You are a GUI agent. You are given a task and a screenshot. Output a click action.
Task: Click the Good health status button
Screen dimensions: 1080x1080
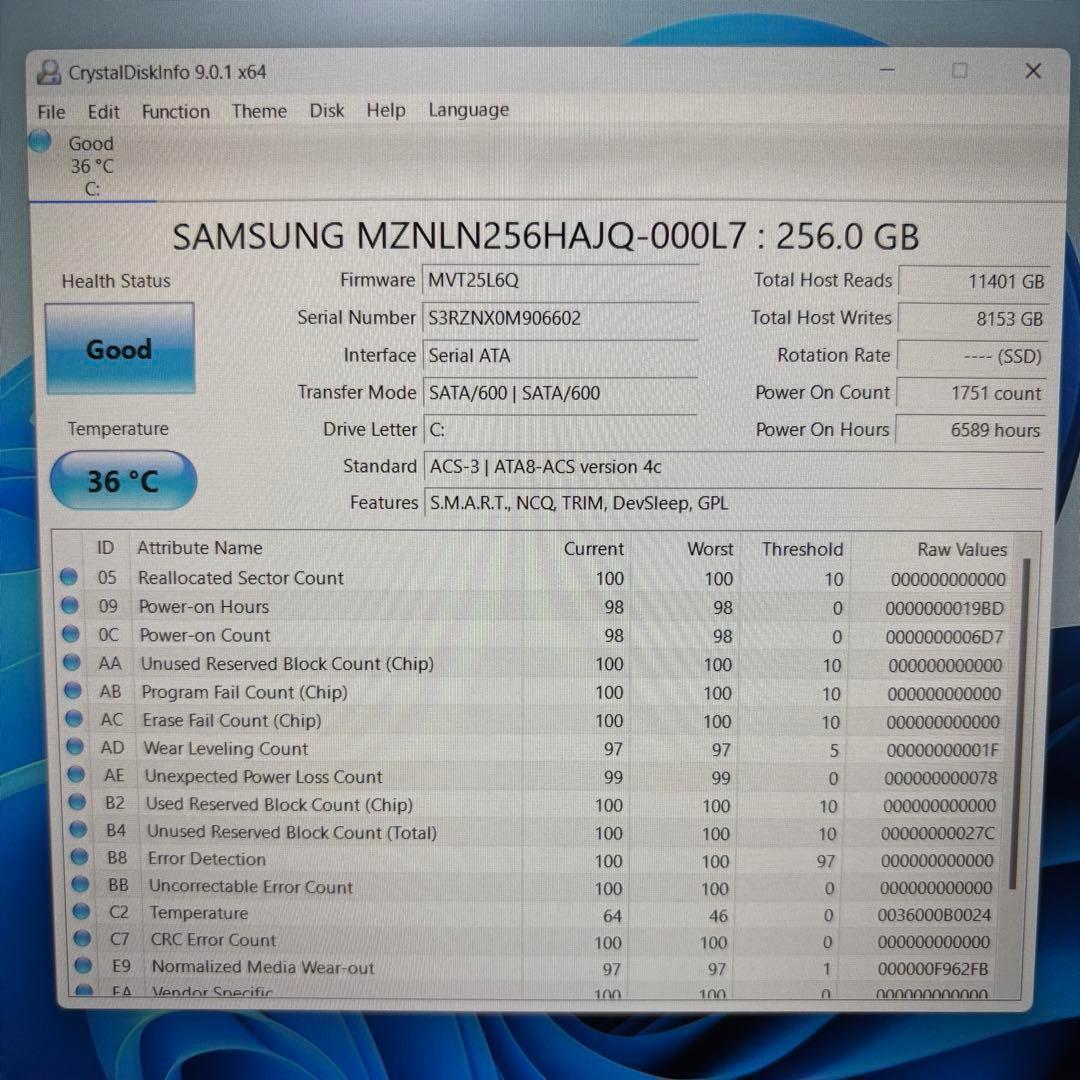119,349
